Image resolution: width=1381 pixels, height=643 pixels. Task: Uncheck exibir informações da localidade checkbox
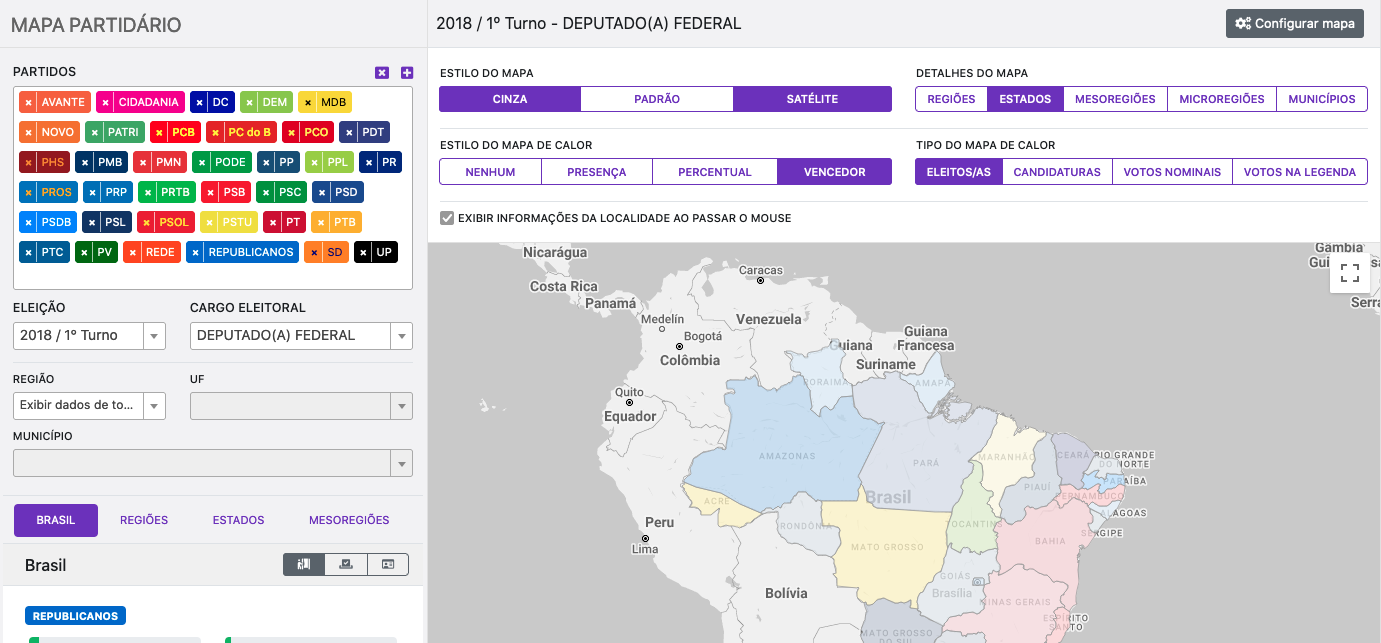coord(446,217)
